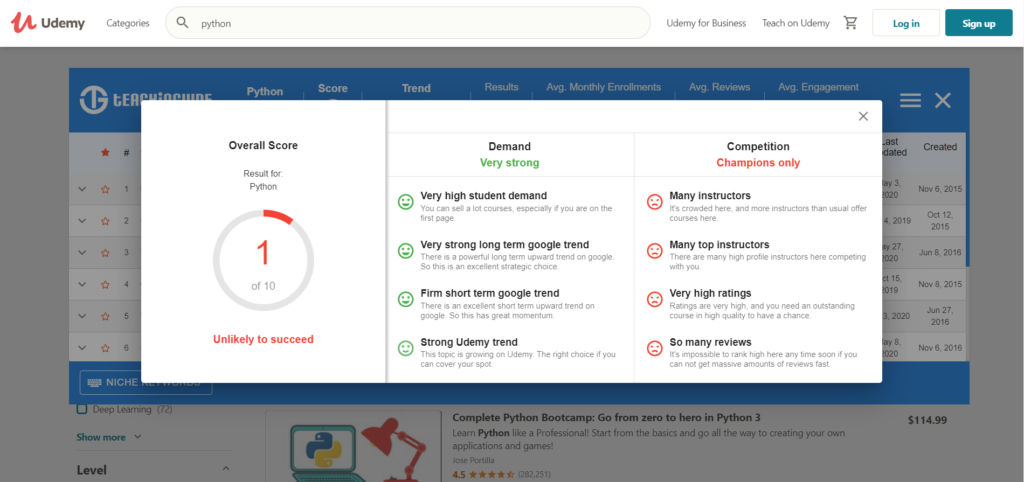This screenshot has height=482, width=1024.
Task: Click the Trend column header
Action: coord(416,88)
